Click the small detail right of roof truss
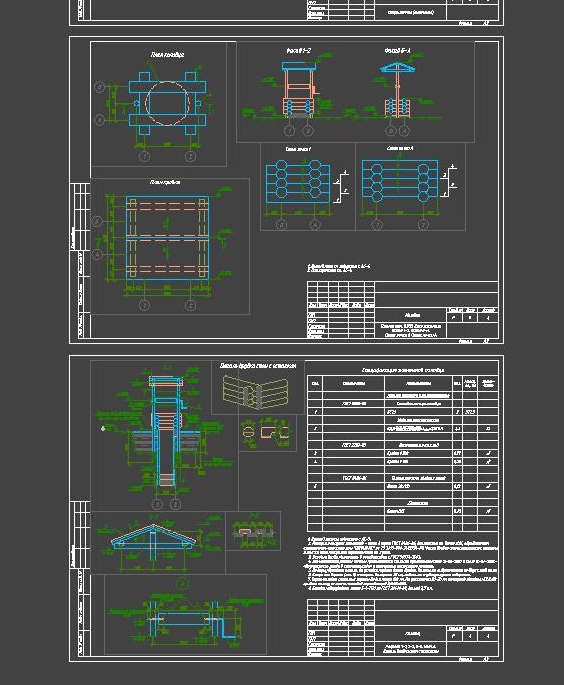The image size is (564, 685). point(253,531)
